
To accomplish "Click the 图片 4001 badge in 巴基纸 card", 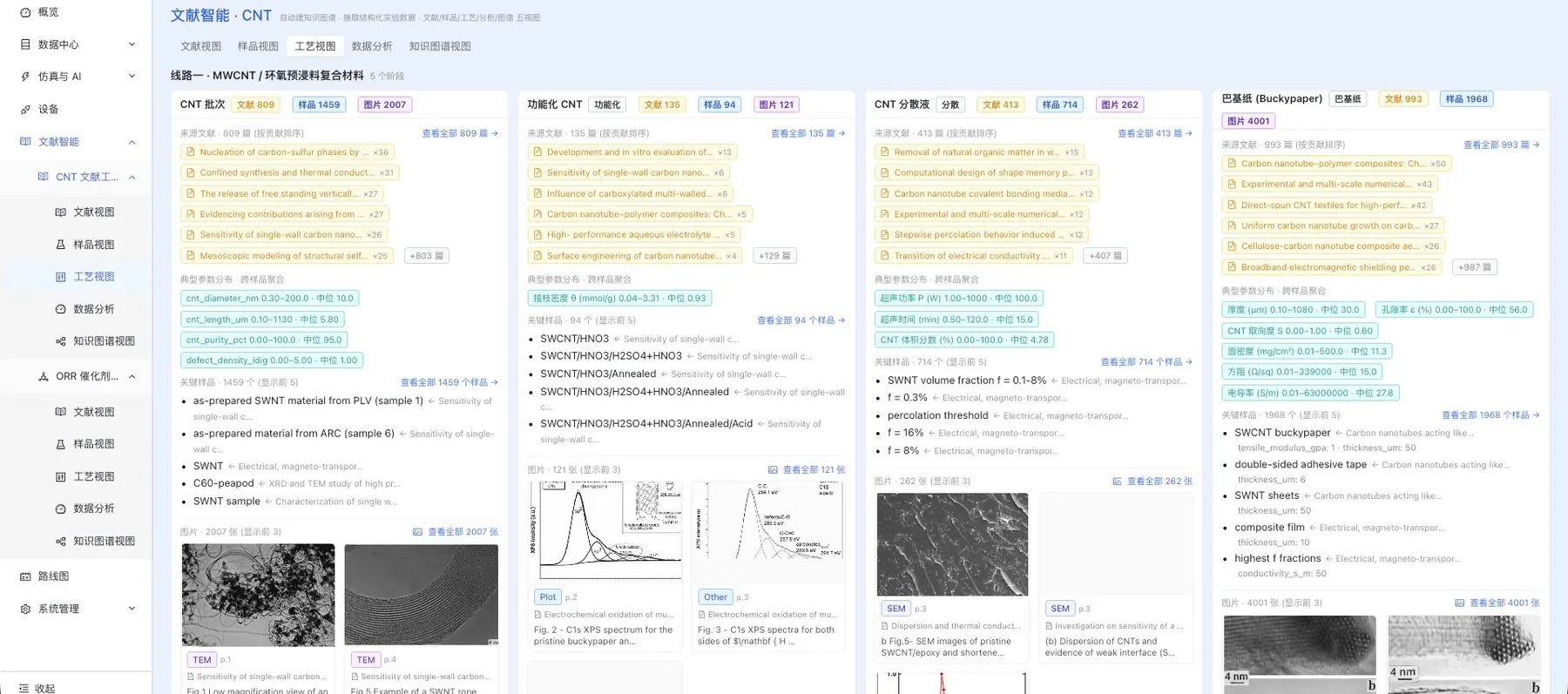I will click(x=1248, y=121).
